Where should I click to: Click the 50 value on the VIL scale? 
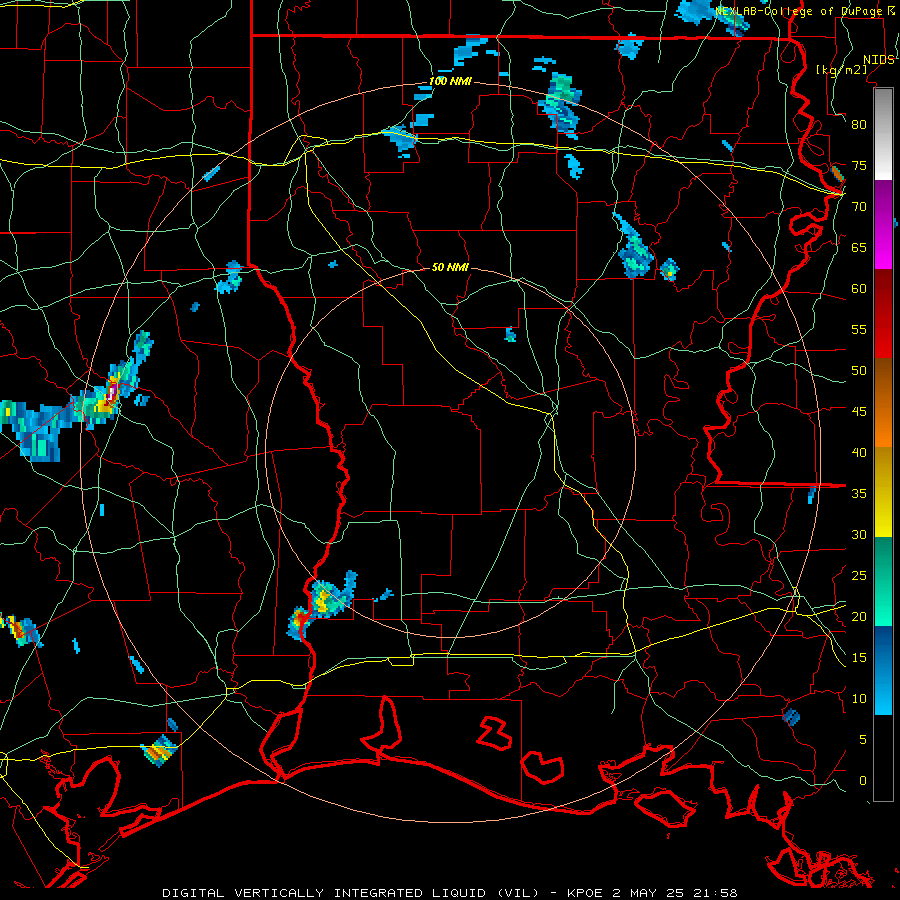coord(859,371)
